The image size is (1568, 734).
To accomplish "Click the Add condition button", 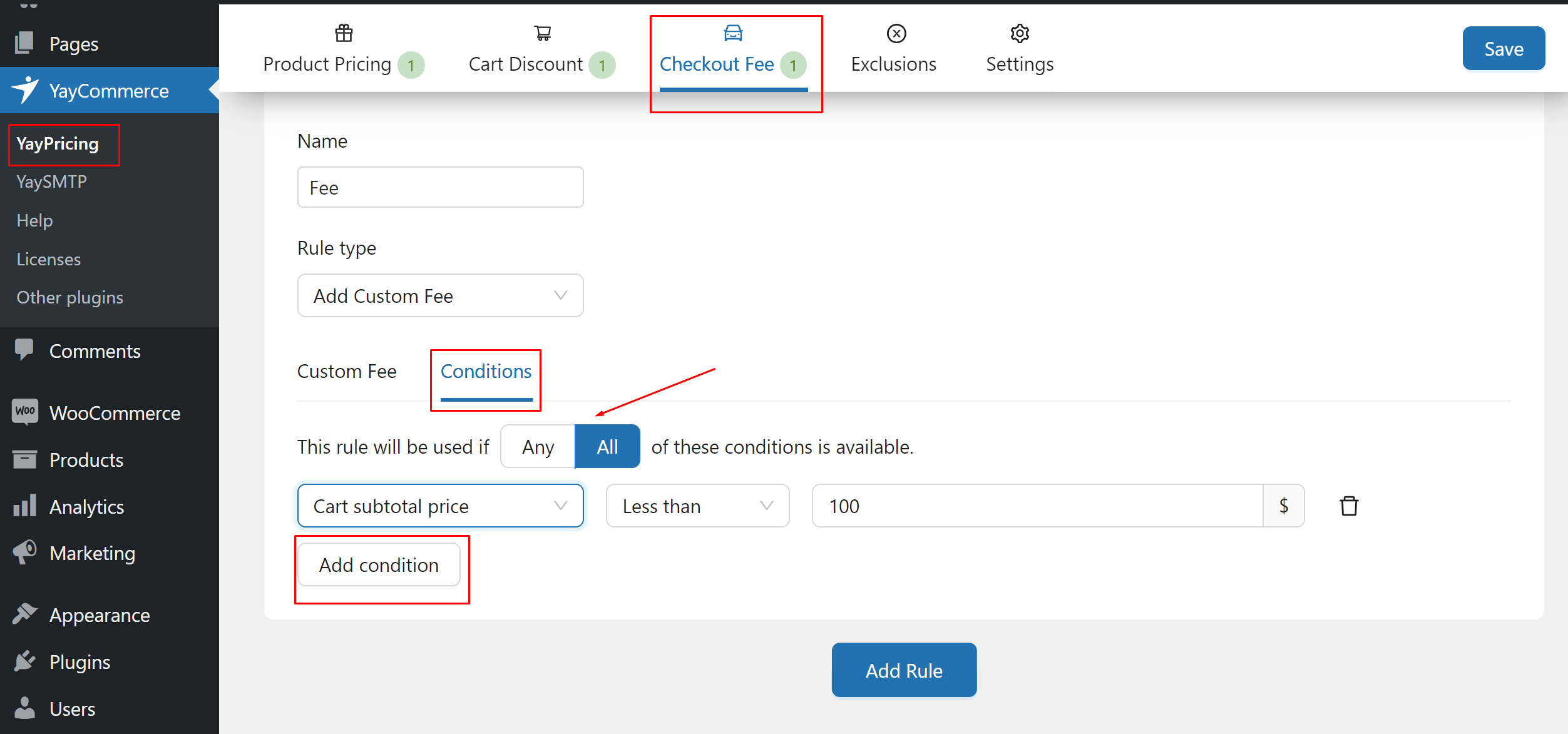I will (x=379, y=565).
